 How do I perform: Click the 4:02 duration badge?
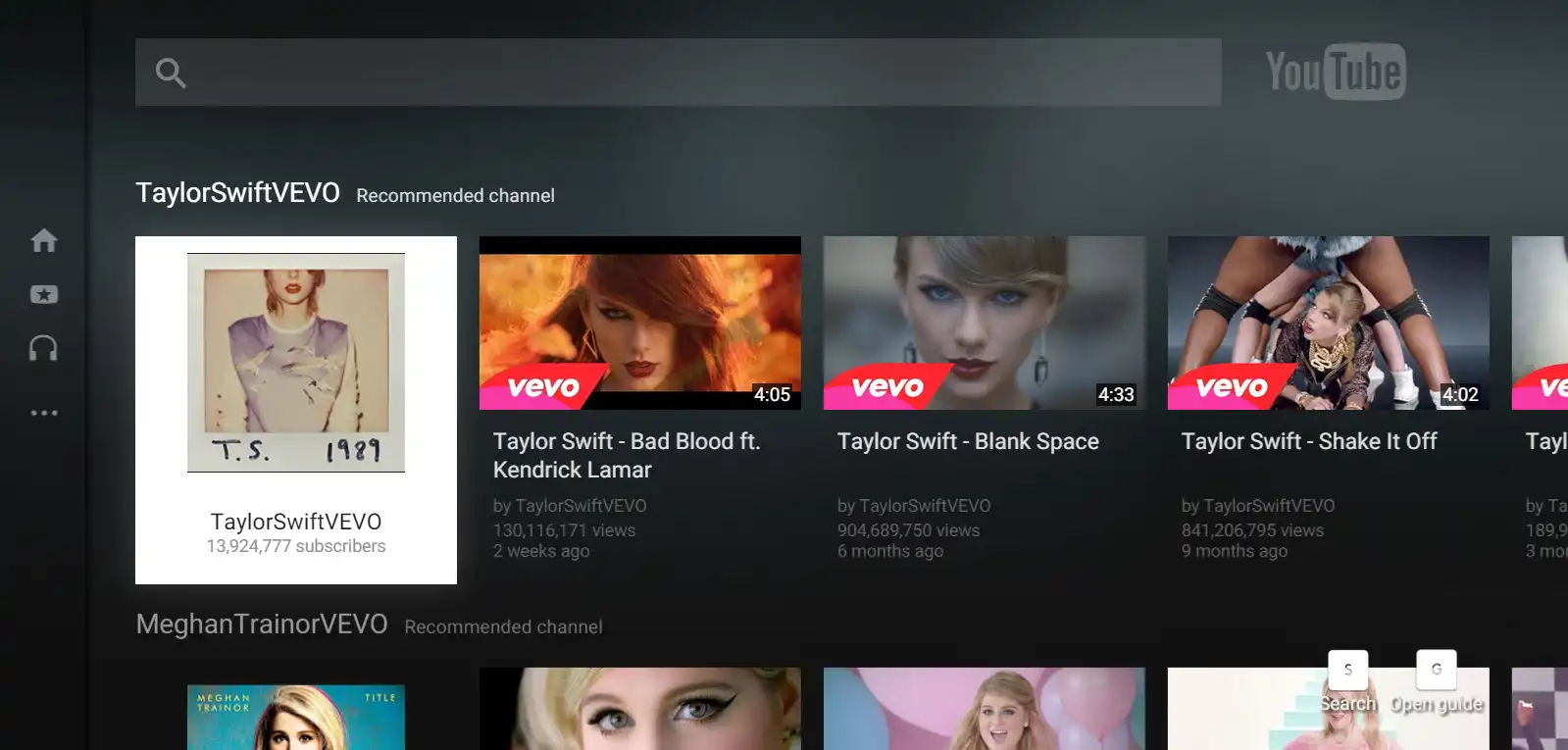pyautogui.click(x=1460, y=394)
